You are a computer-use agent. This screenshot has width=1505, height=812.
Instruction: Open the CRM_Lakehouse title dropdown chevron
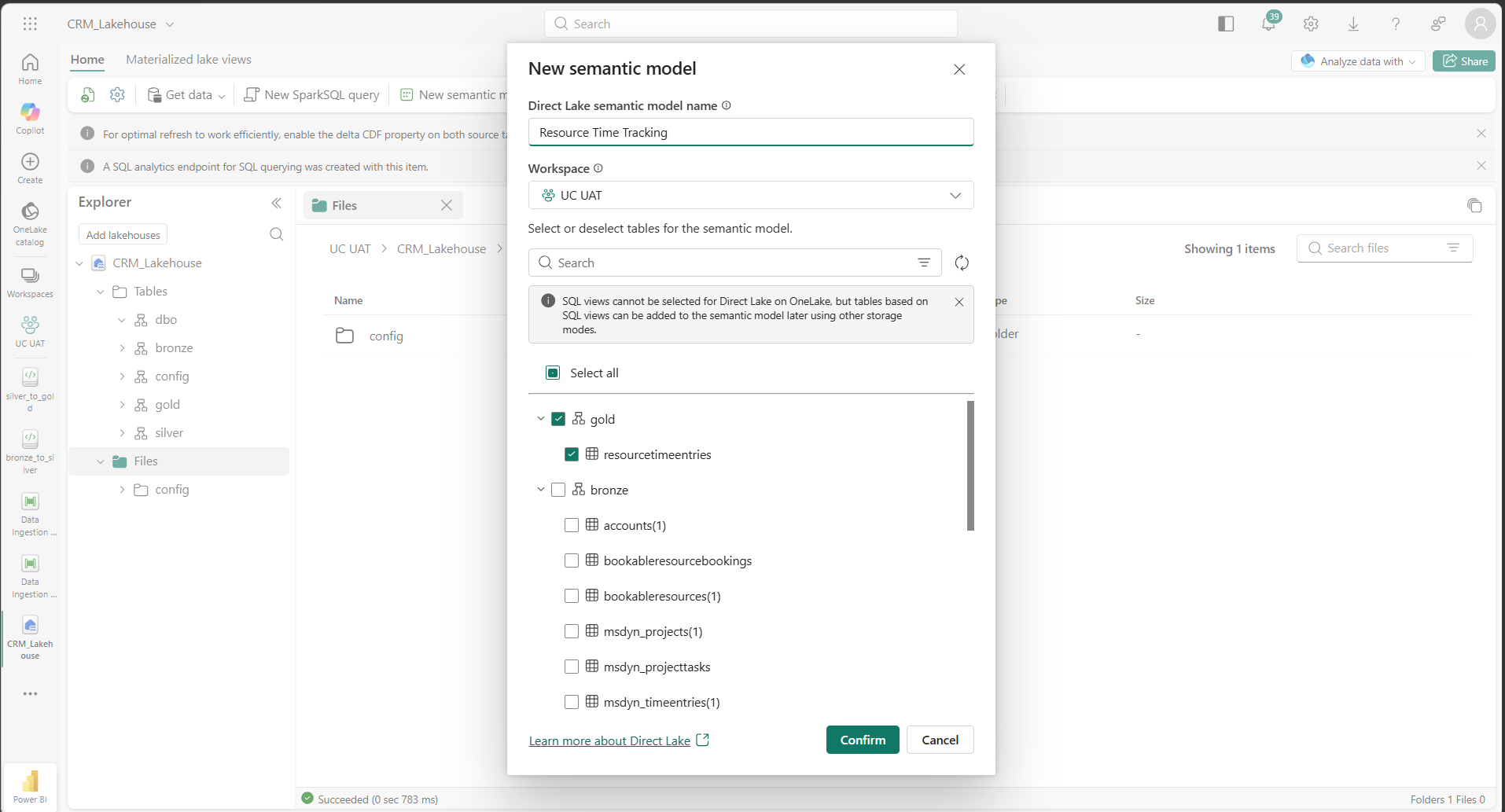pos(170,24)
